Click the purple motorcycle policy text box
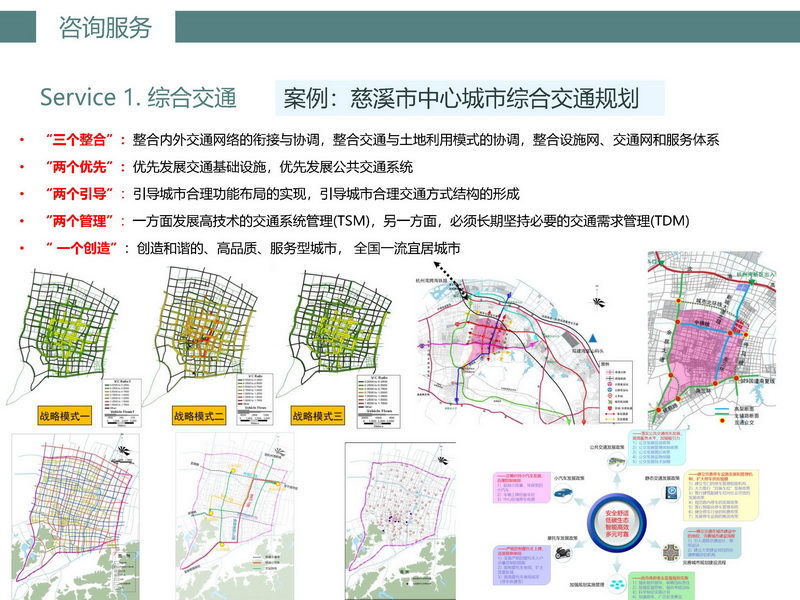Image resolution: width=800 pixels, height=600 pixels. [522, 564]
